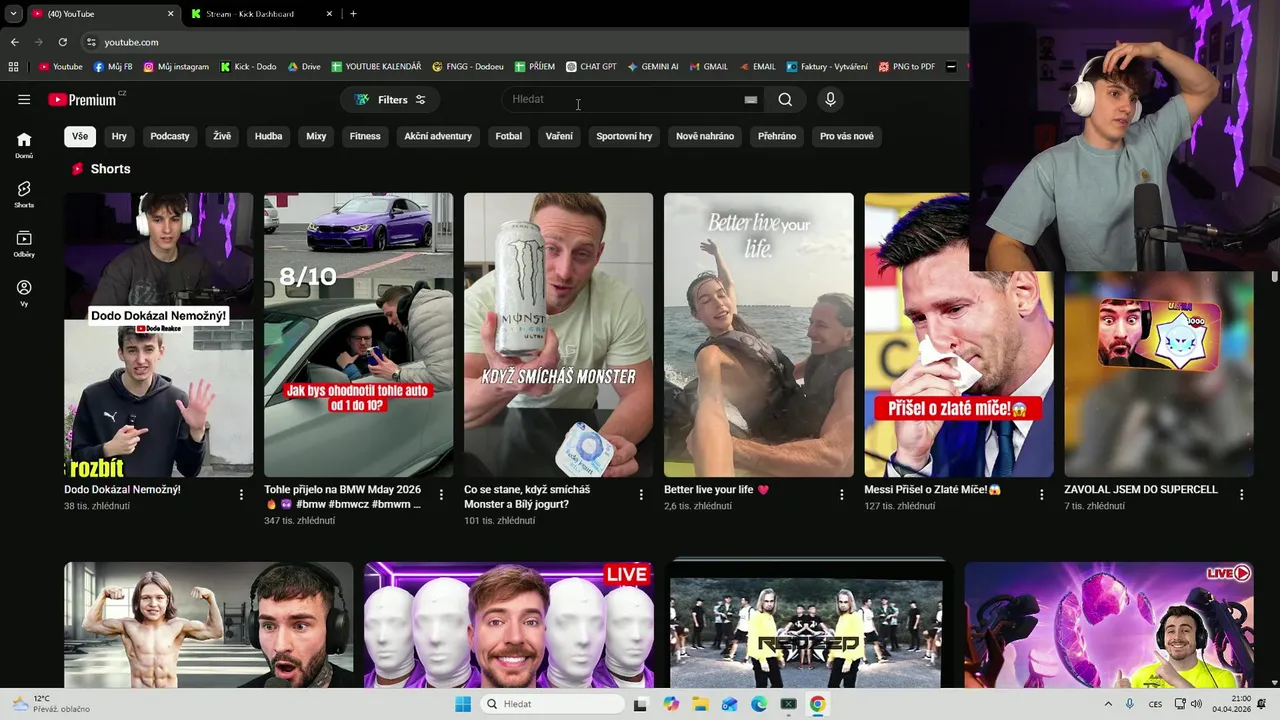
Task: Select the Živě filter chip
Action: tap(222, 136)
